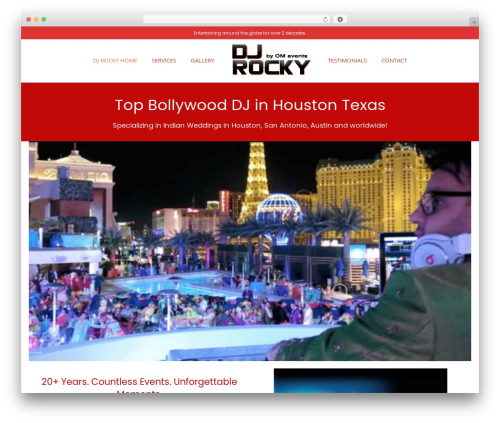Click the green maximize window dot
This screenshot has height=423, width=500.
coord(44,20)
